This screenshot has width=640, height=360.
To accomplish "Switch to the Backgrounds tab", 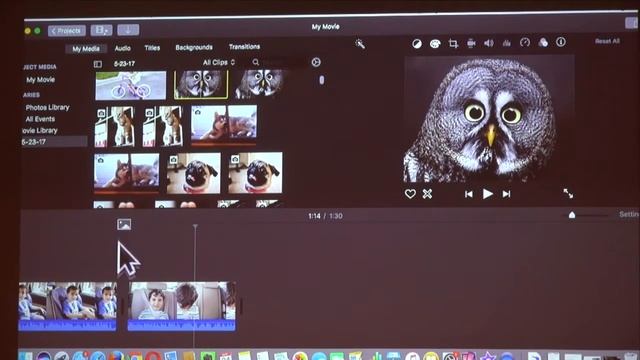I will coord(194,47).
